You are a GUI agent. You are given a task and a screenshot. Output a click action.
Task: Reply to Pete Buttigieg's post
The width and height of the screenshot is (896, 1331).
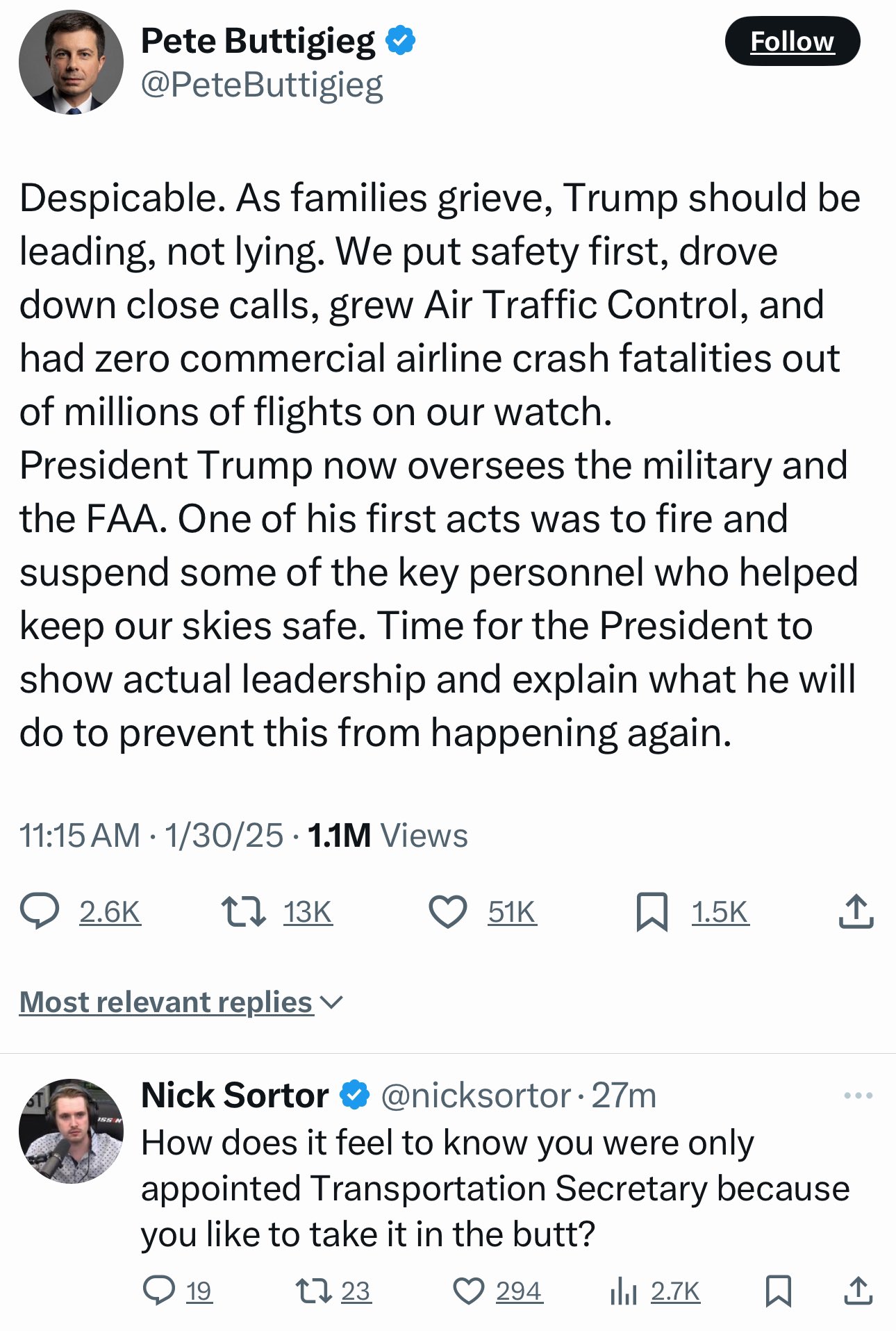(x=40, y=911)
